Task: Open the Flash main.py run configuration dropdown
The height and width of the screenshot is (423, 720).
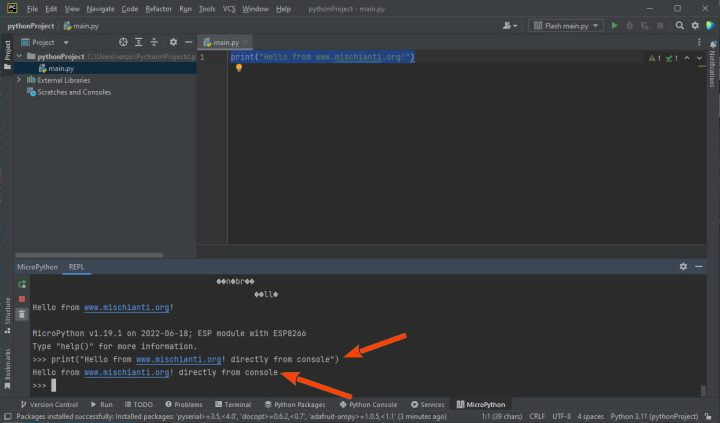Action: tap(566, 25)
